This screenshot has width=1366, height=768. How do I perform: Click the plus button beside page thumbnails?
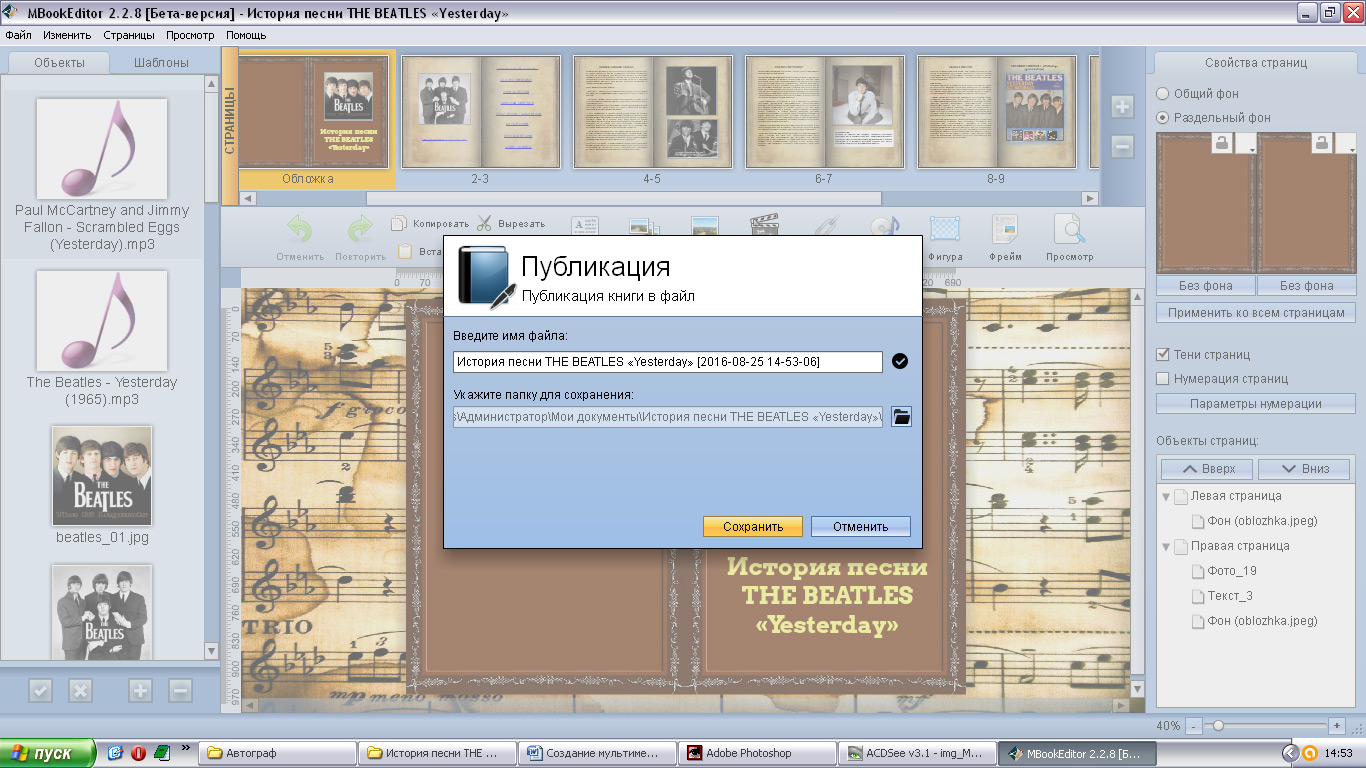[x=1122, y=107]
